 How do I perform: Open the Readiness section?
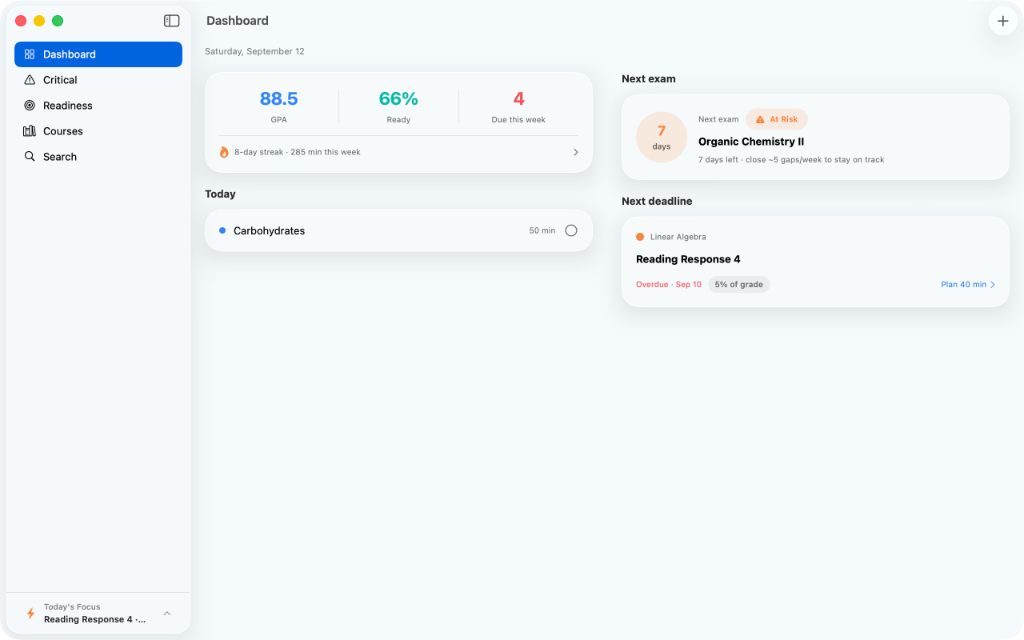98,105
